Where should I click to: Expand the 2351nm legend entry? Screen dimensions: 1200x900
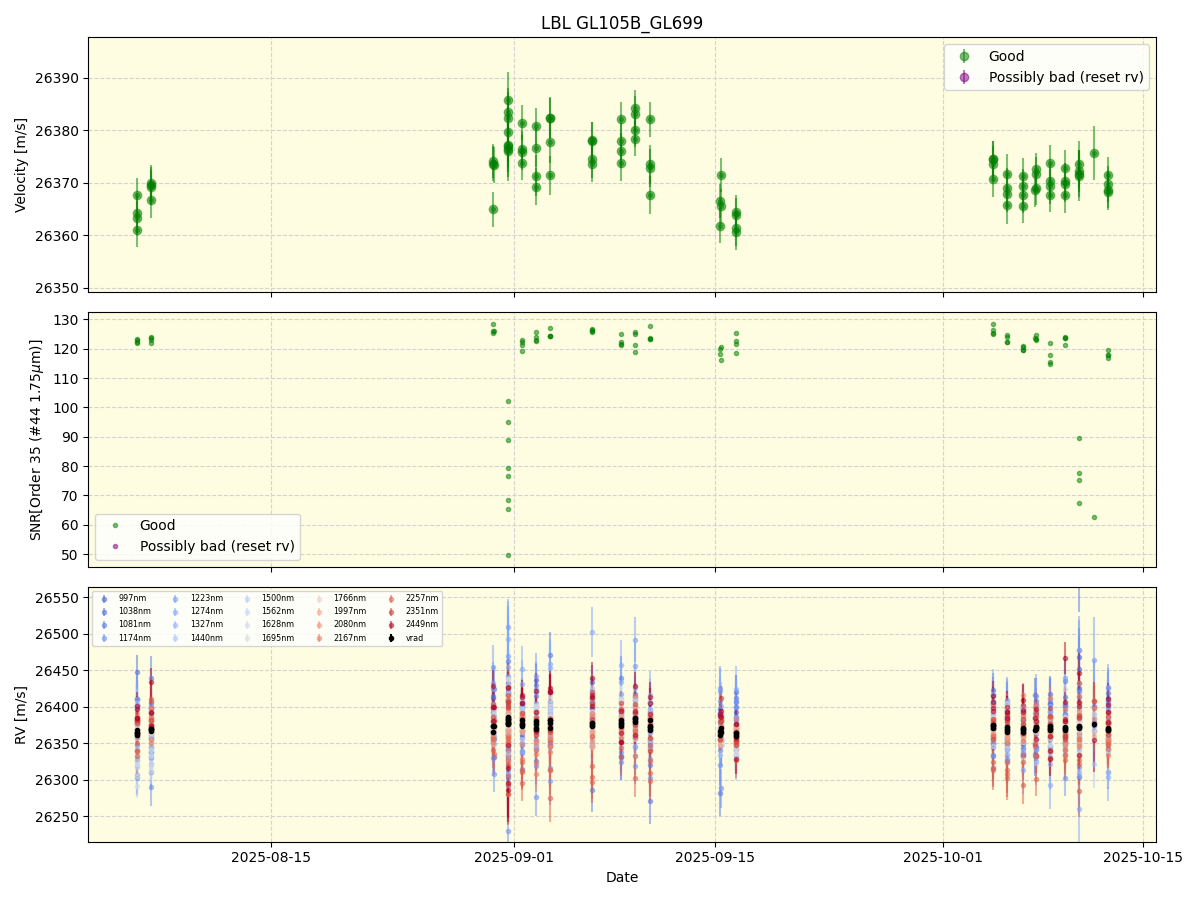391,611
